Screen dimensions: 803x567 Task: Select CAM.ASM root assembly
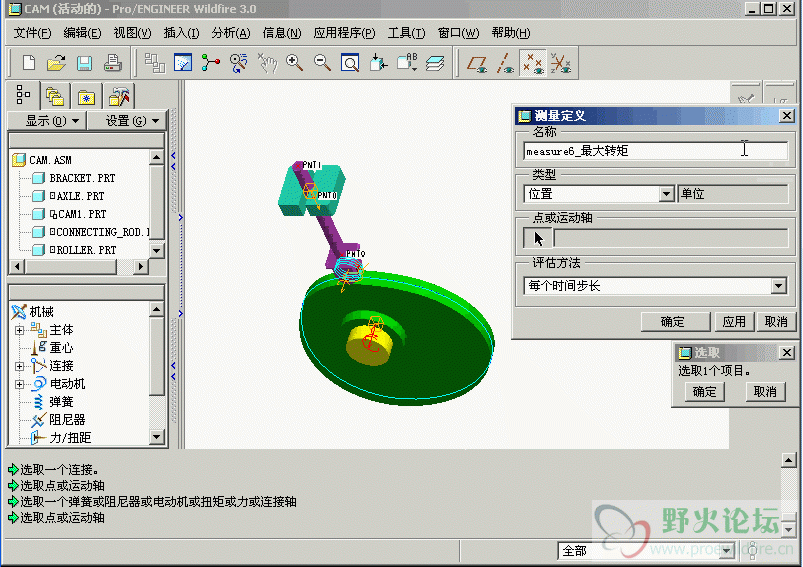point(50,160)
